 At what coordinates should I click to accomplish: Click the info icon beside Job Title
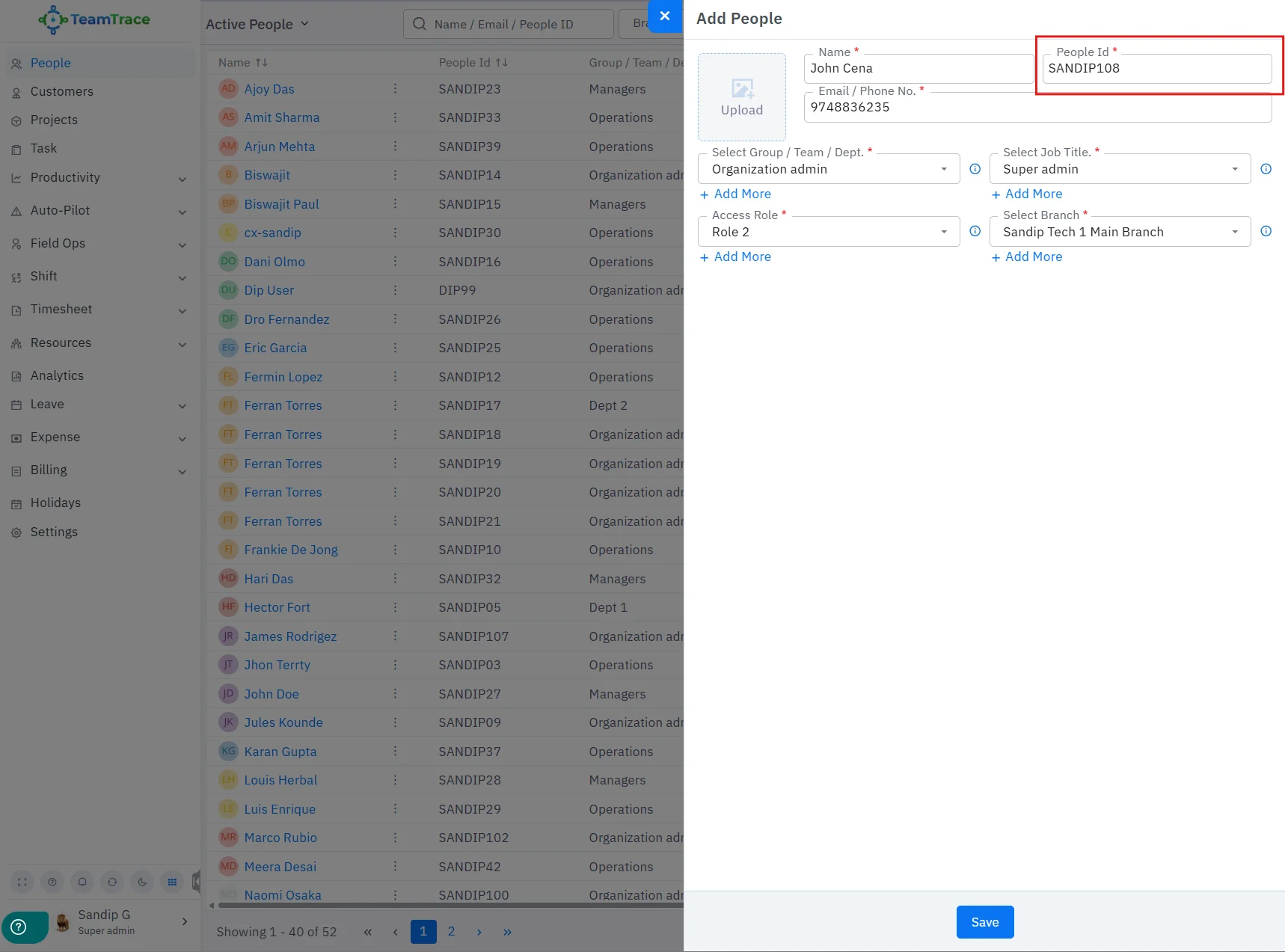[x=1266, y=169]
